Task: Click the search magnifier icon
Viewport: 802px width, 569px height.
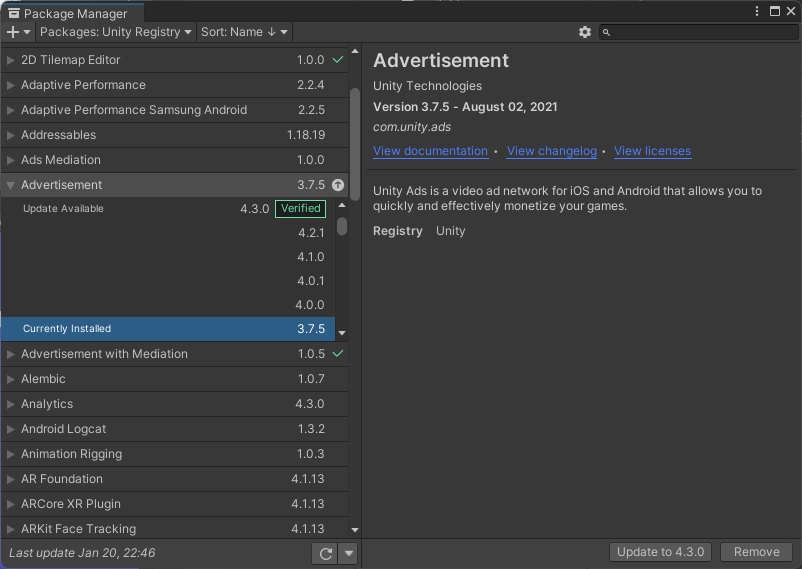Action: (606, 32)
